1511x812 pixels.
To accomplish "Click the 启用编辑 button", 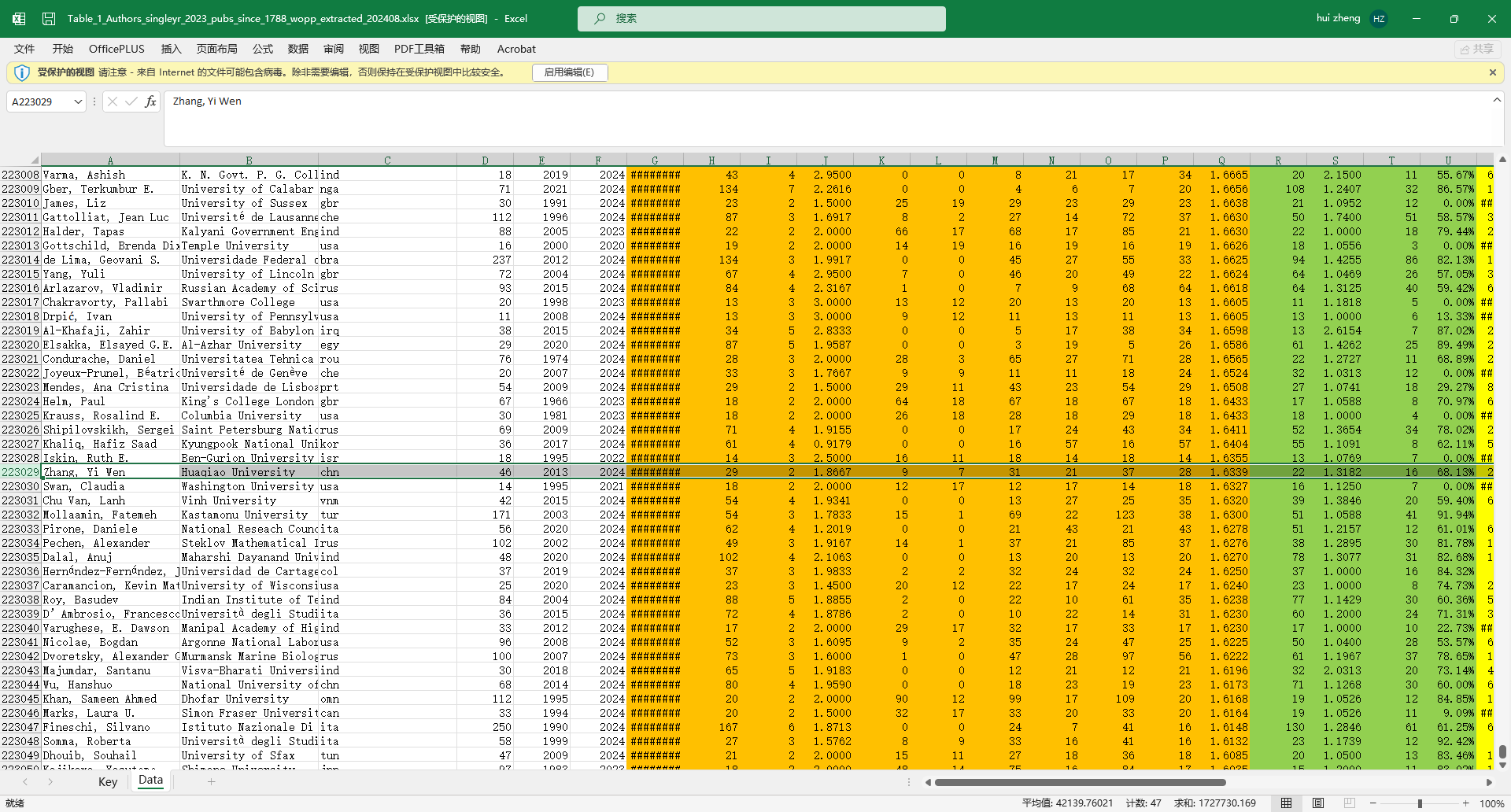I will (x=570, y=72).
